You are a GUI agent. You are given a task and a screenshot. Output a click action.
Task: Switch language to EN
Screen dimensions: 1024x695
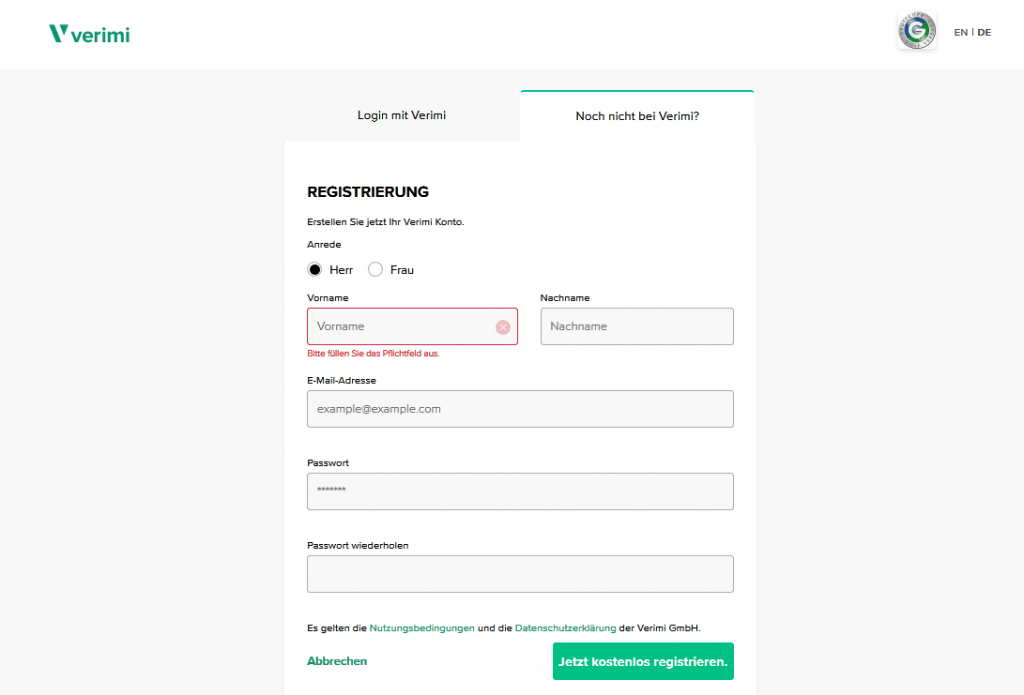point(961,33)
